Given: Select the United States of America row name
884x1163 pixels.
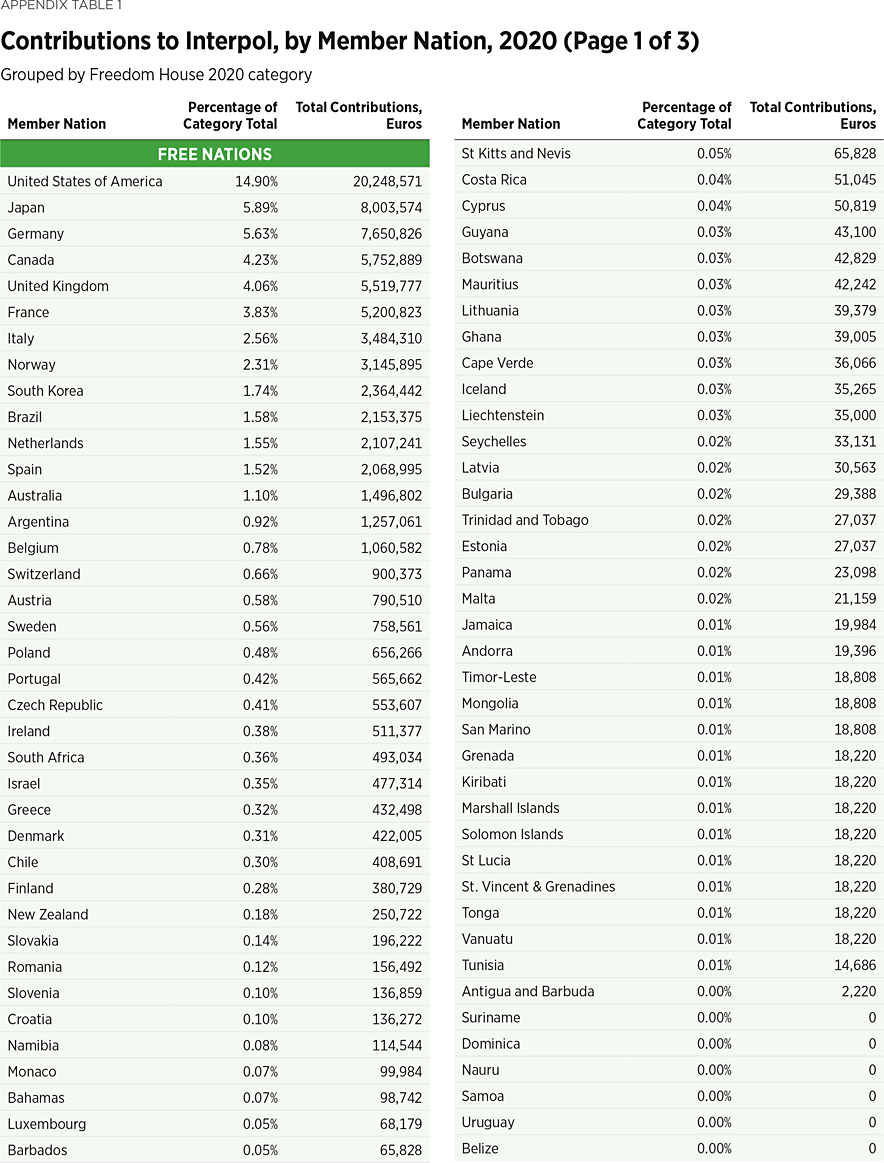Looking at the screenshot, I should point(85,181).
